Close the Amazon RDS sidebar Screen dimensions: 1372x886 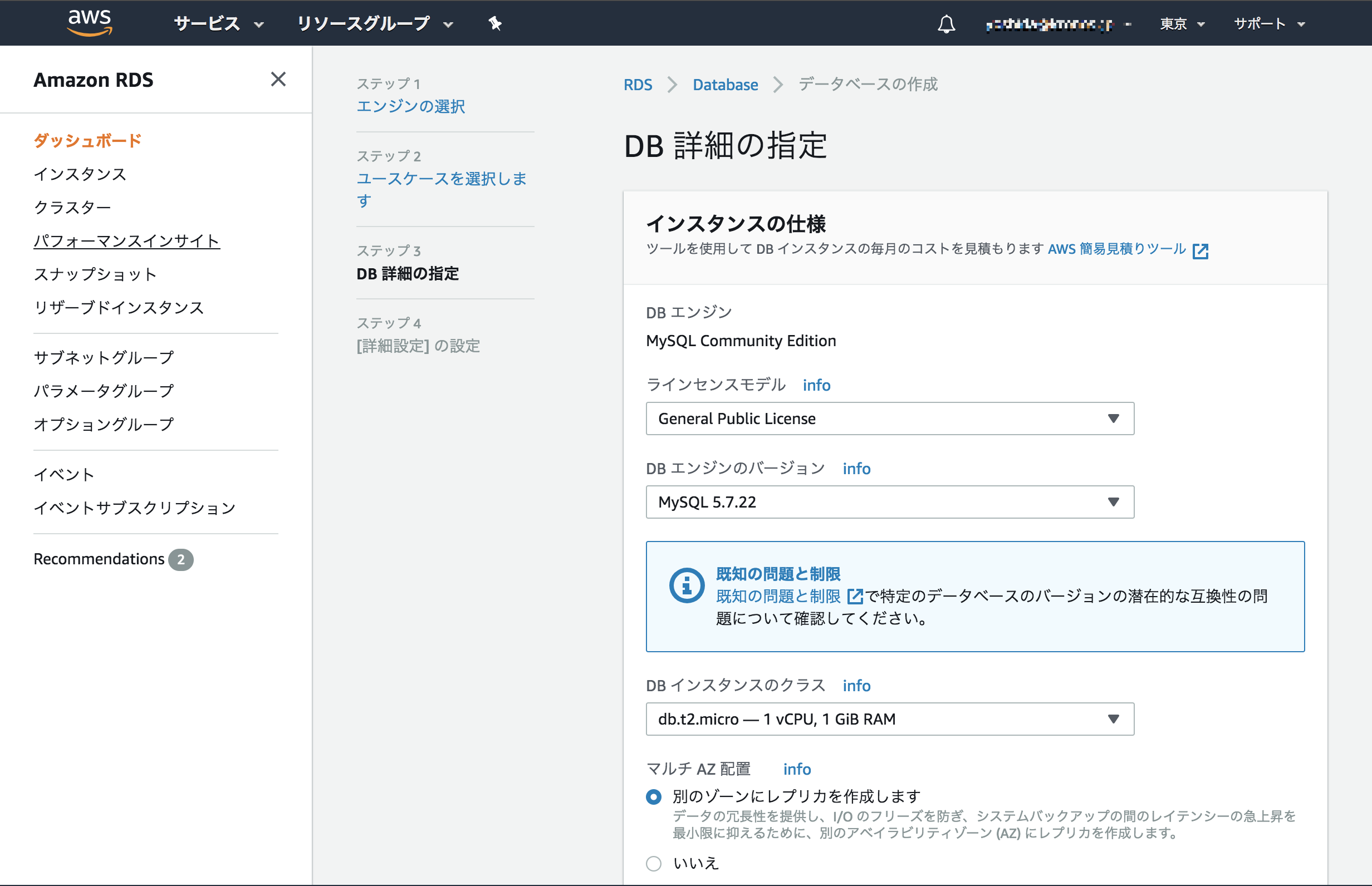coord(278,80)
